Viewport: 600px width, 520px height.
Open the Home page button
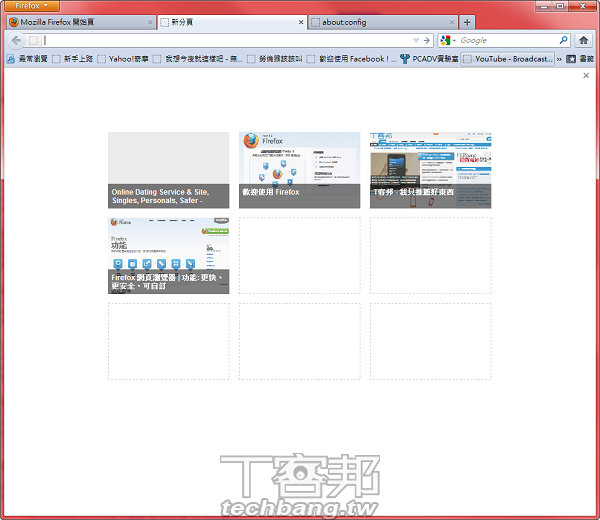[x=583, y=40]
